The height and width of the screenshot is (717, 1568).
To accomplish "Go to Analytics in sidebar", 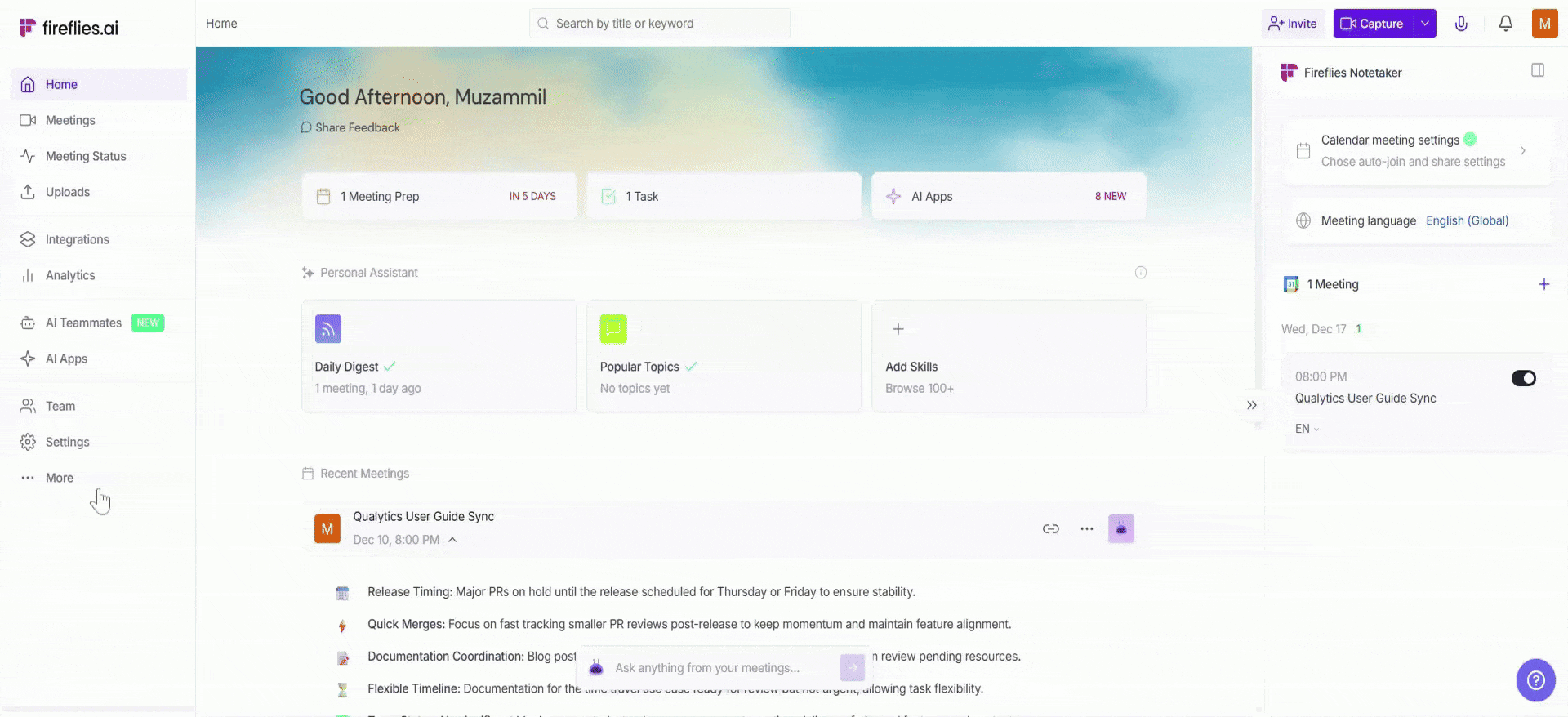I will click(x=70, y=275).
